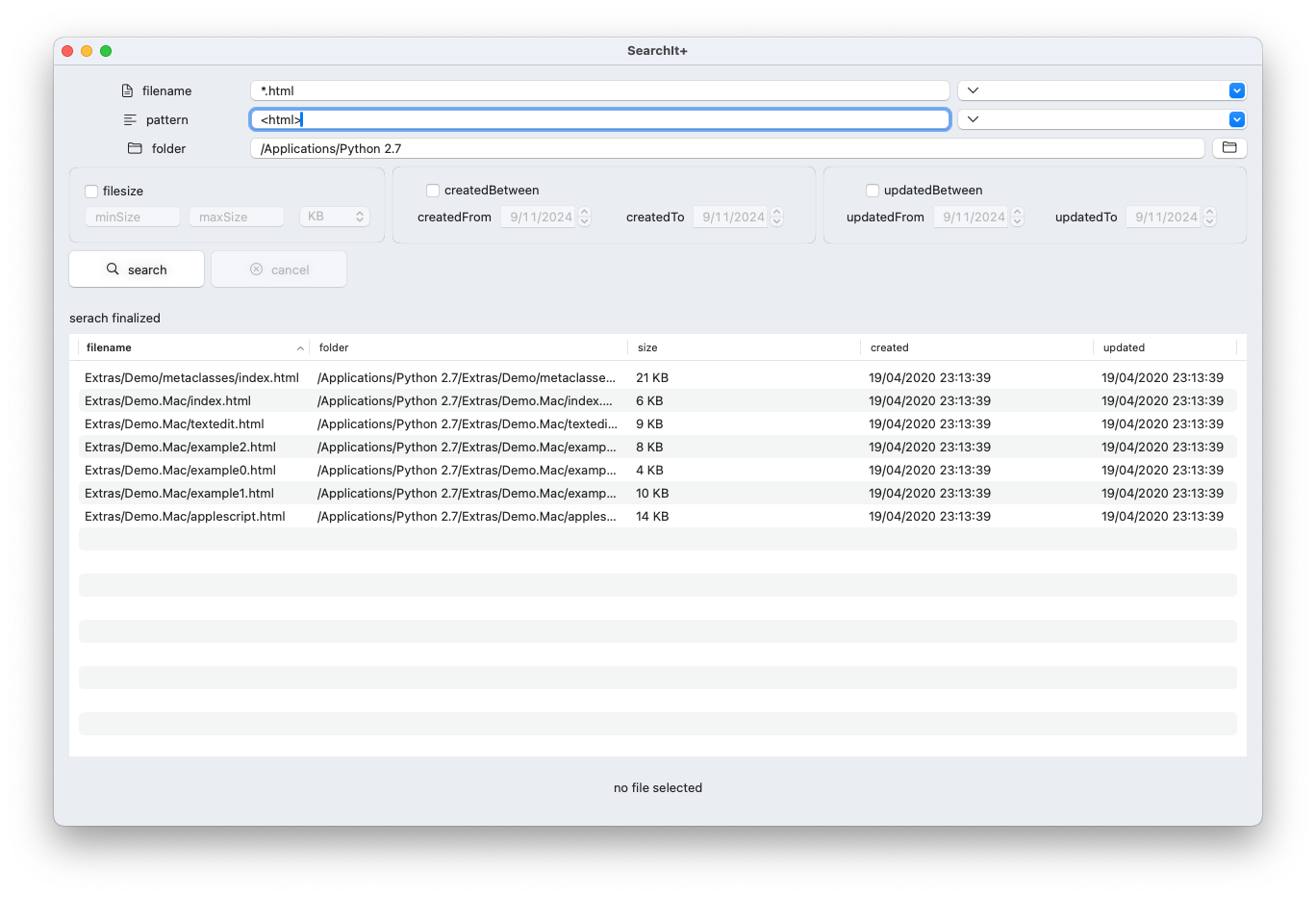Open the filename history dropdown
This screenshot has height=897, width=1316.
(x=1236, y=90)
